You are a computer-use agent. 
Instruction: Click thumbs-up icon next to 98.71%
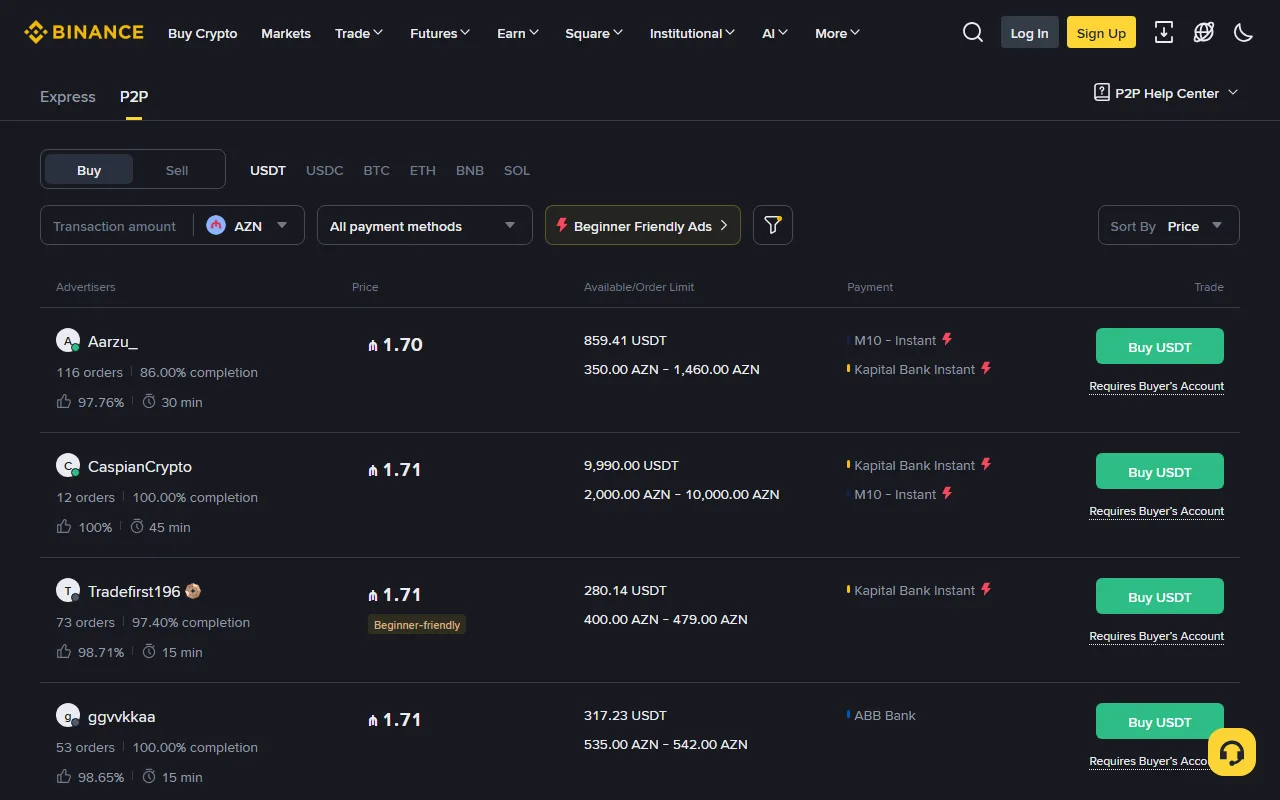coord(64,652)
